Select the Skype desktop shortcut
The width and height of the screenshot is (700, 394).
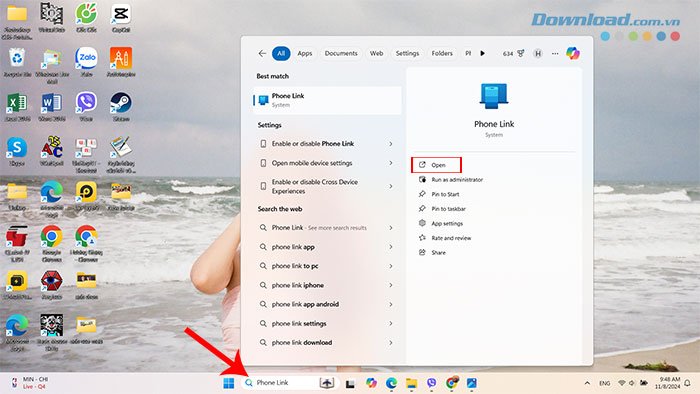(17, 152)
